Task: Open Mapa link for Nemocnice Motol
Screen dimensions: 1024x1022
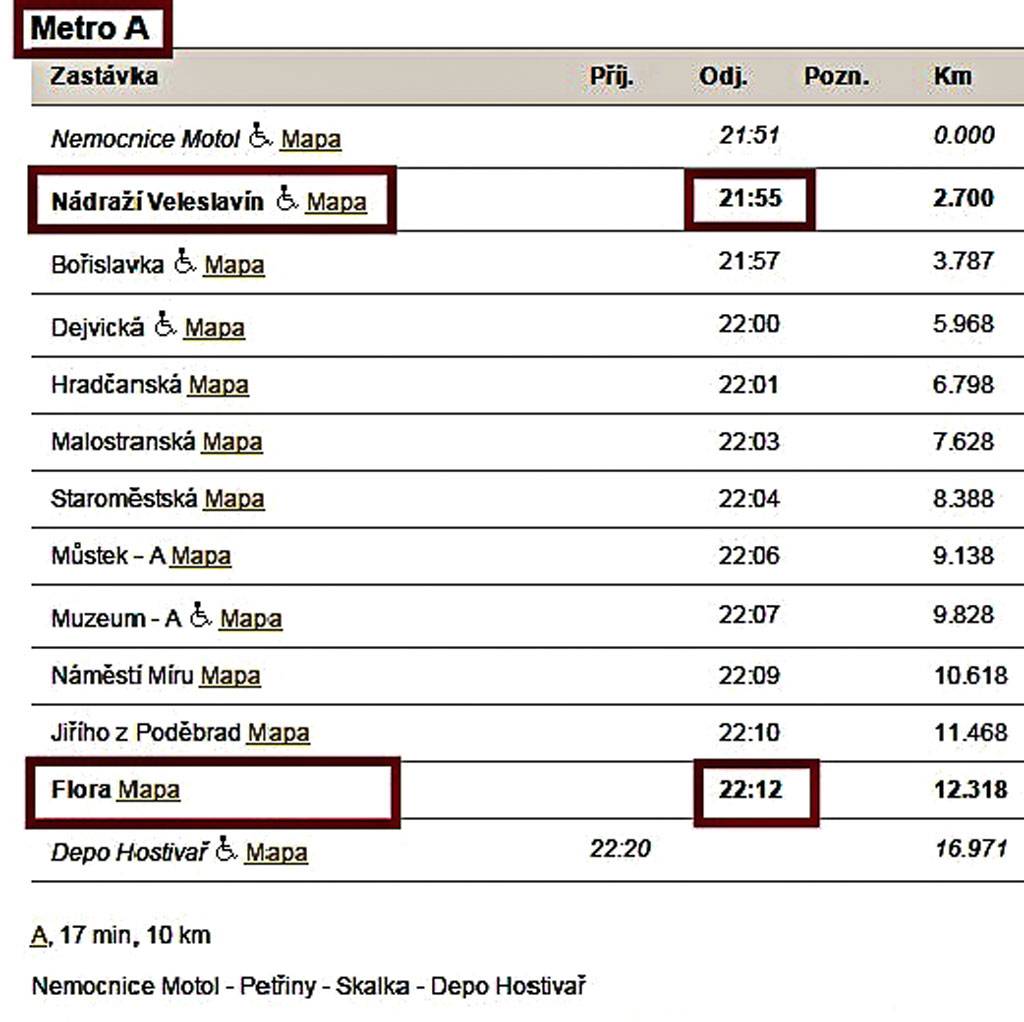Action: coord(310,139)
